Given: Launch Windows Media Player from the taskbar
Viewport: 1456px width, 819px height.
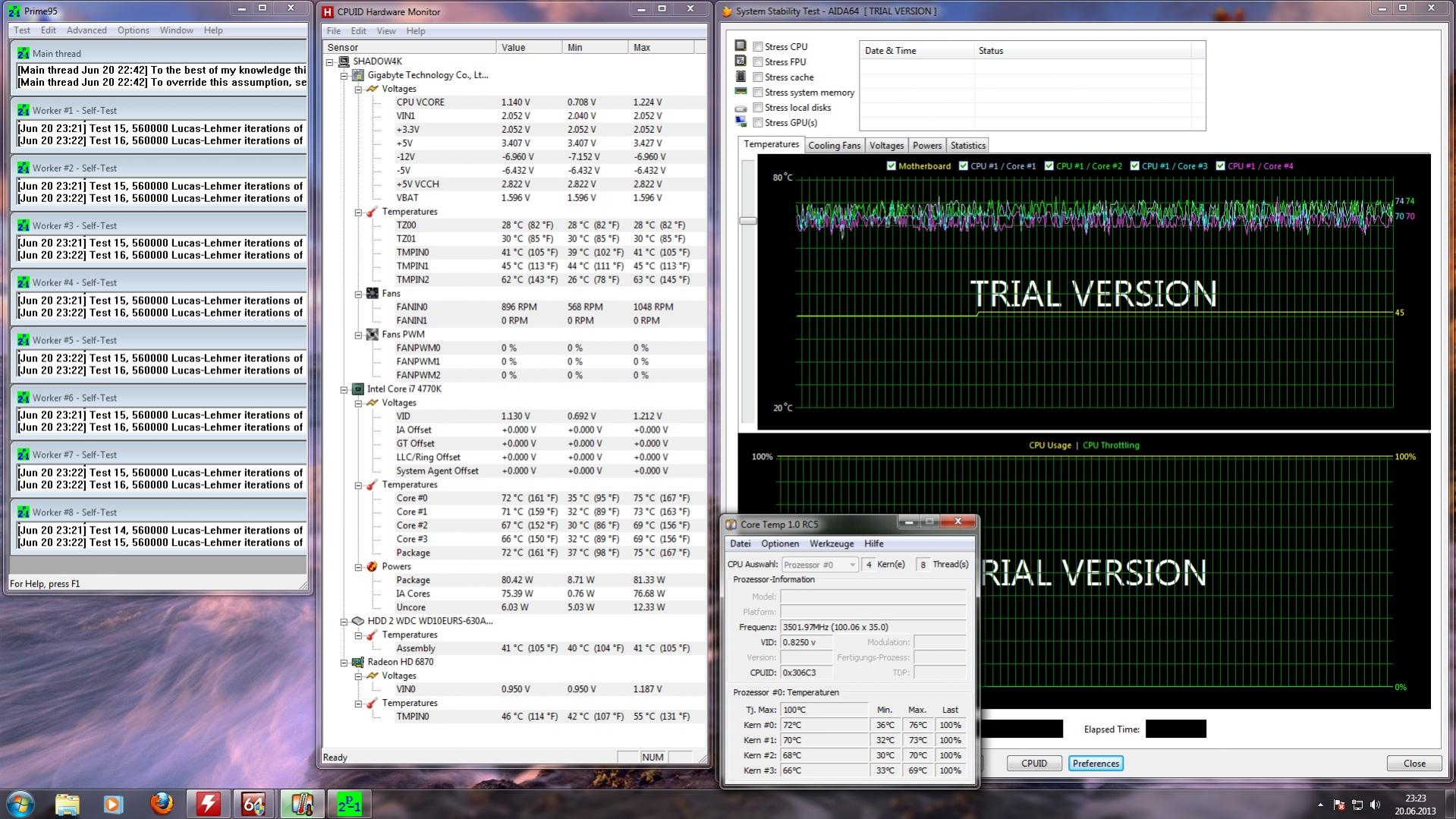Looking at the screenshot, I should tap(113, 804).
